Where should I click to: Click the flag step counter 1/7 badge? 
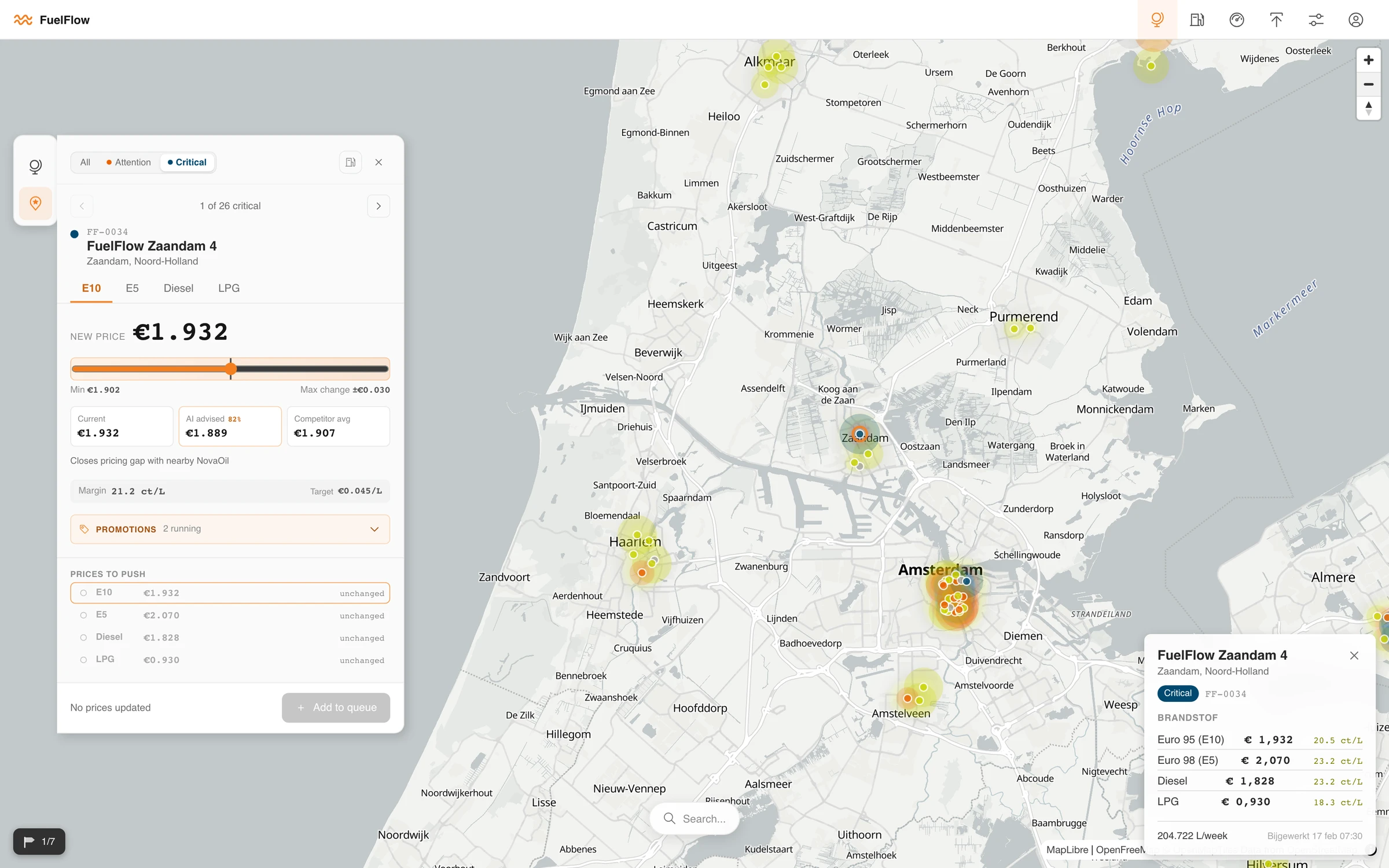click(x=39, y=841)
